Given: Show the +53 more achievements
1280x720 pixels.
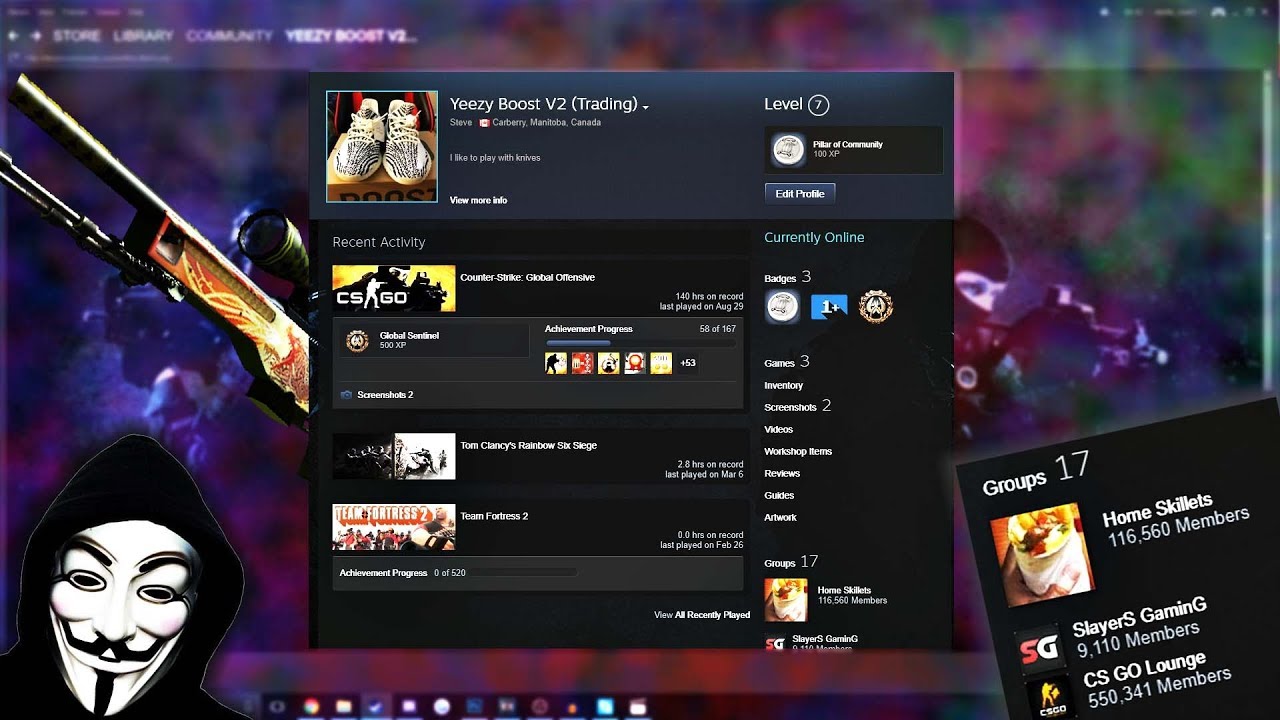Looking at the screenshot, I should coord(687,363).
